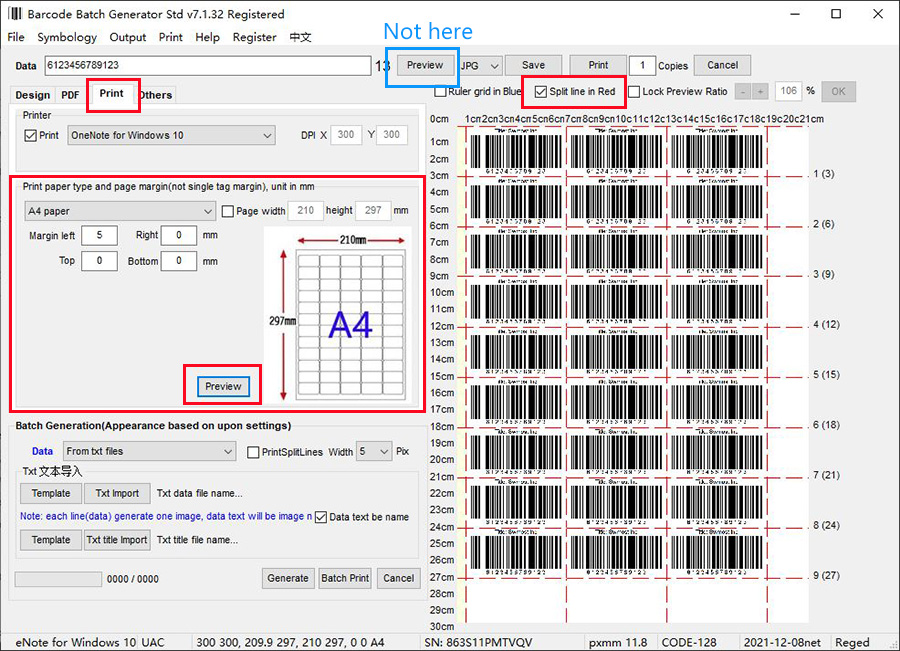Click the Txt Import button

117,493
